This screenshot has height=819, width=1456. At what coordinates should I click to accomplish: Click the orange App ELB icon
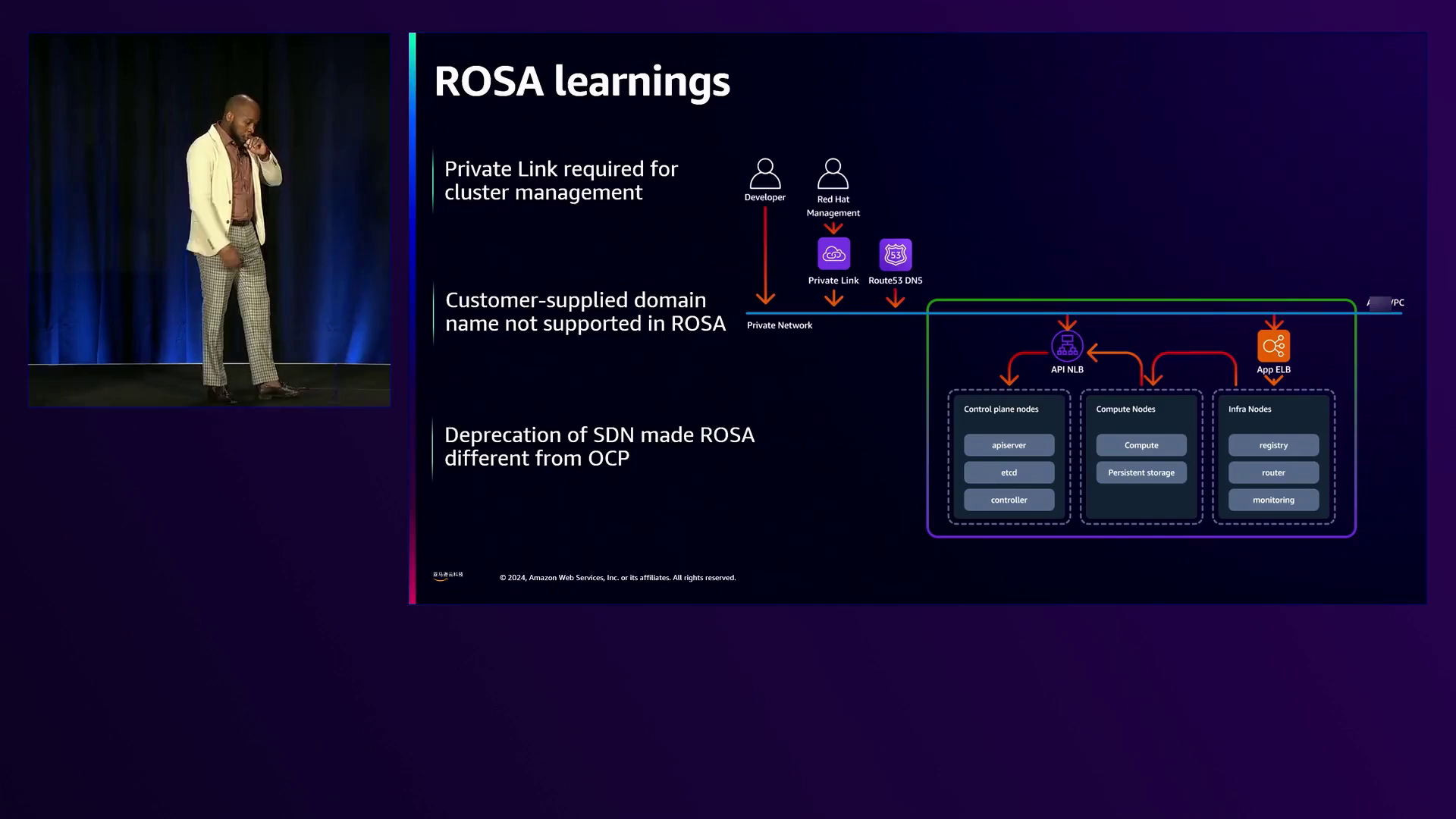[x=1273, y=346]
